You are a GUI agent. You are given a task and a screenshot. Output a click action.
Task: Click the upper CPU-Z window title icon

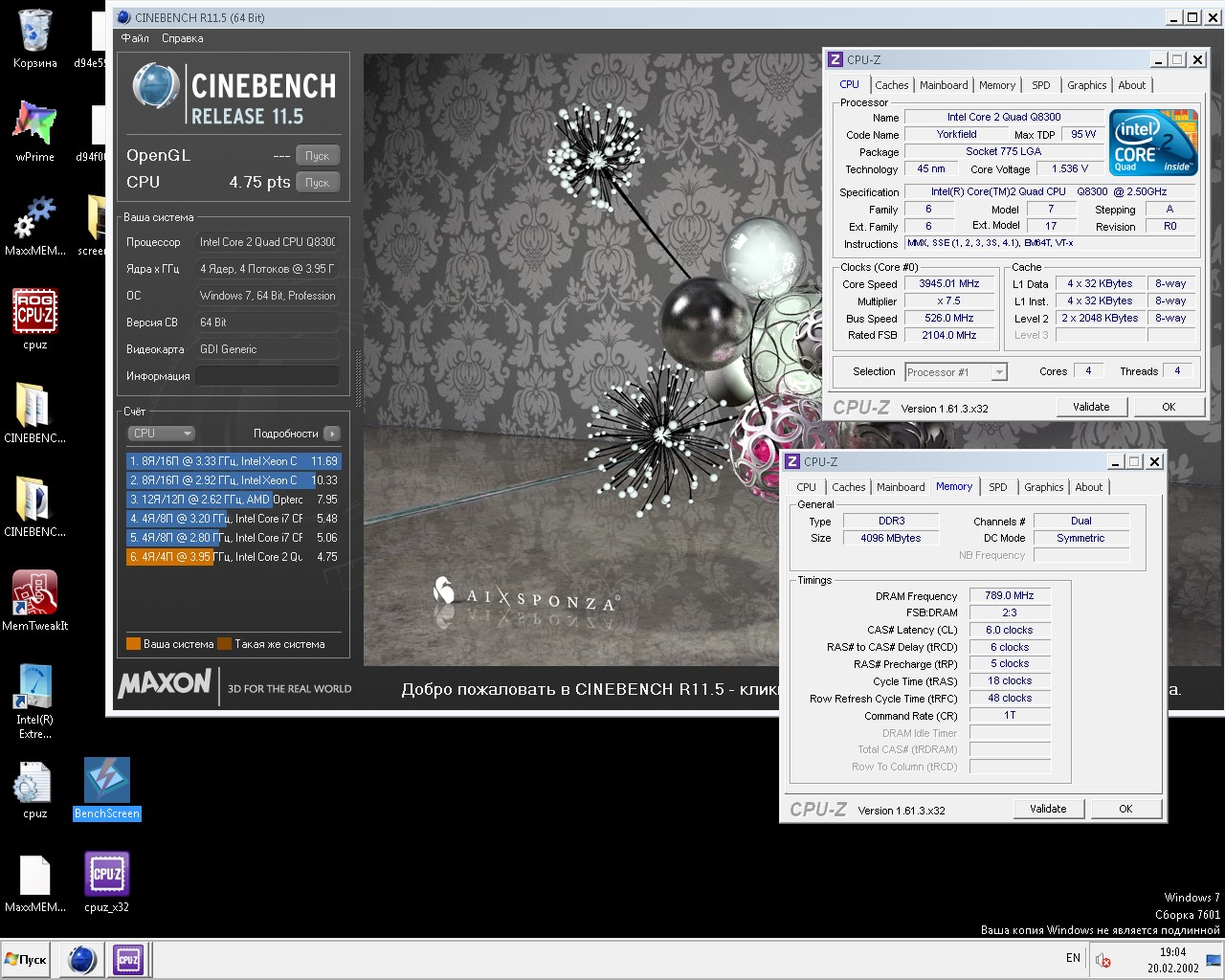(x=835, y=59)
